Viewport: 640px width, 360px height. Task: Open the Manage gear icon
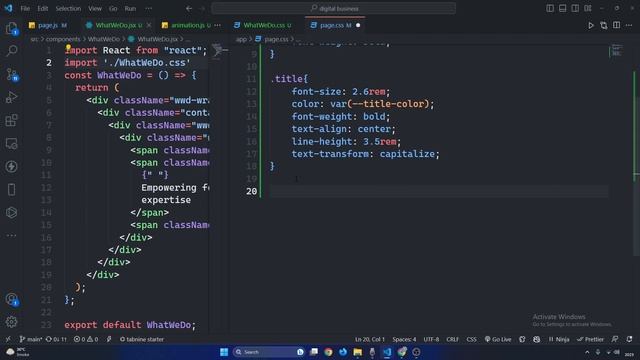tap(11, 322)
